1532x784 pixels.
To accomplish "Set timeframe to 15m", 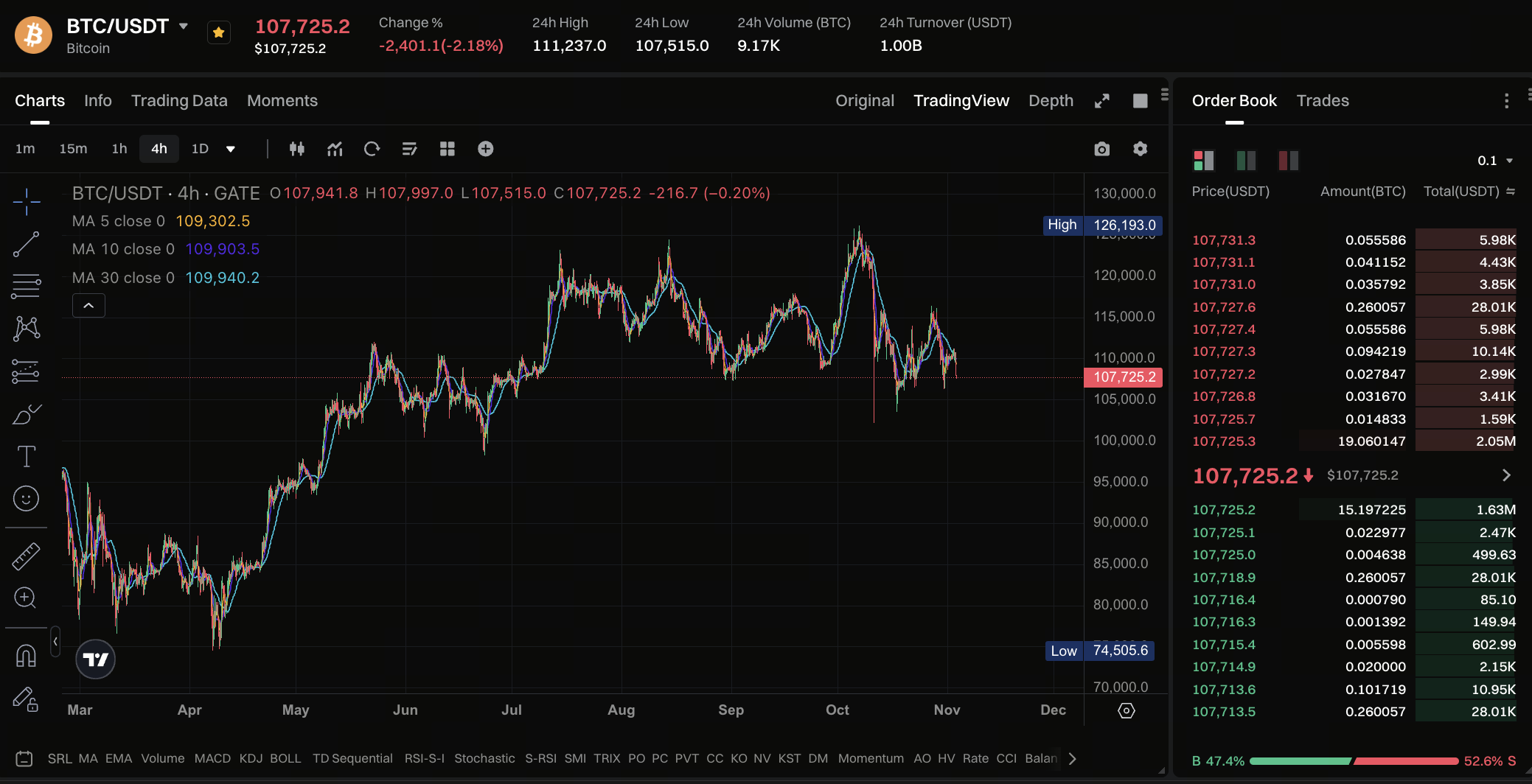I will pyautogui.click(x=73, y=149).
